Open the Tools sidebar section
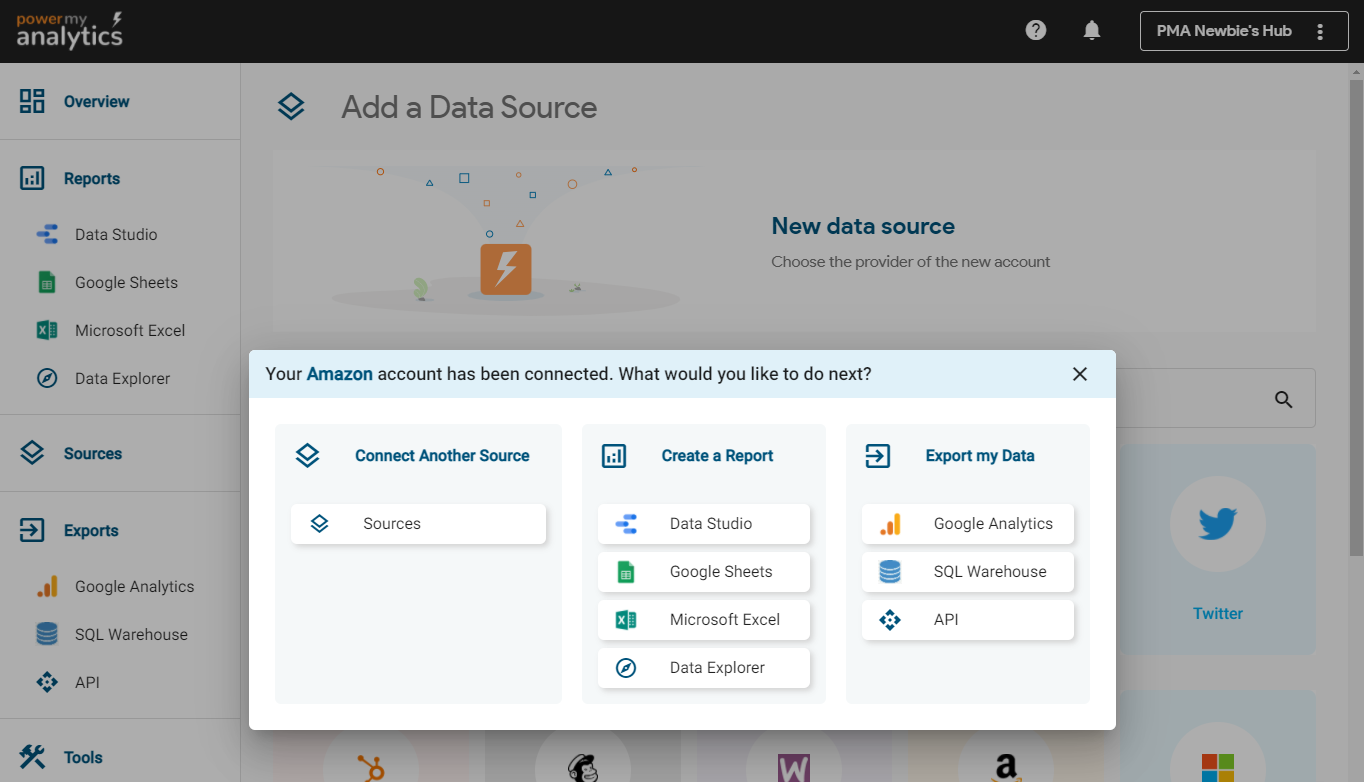The width and height of the screenshot is (1364, 782). 82,758
